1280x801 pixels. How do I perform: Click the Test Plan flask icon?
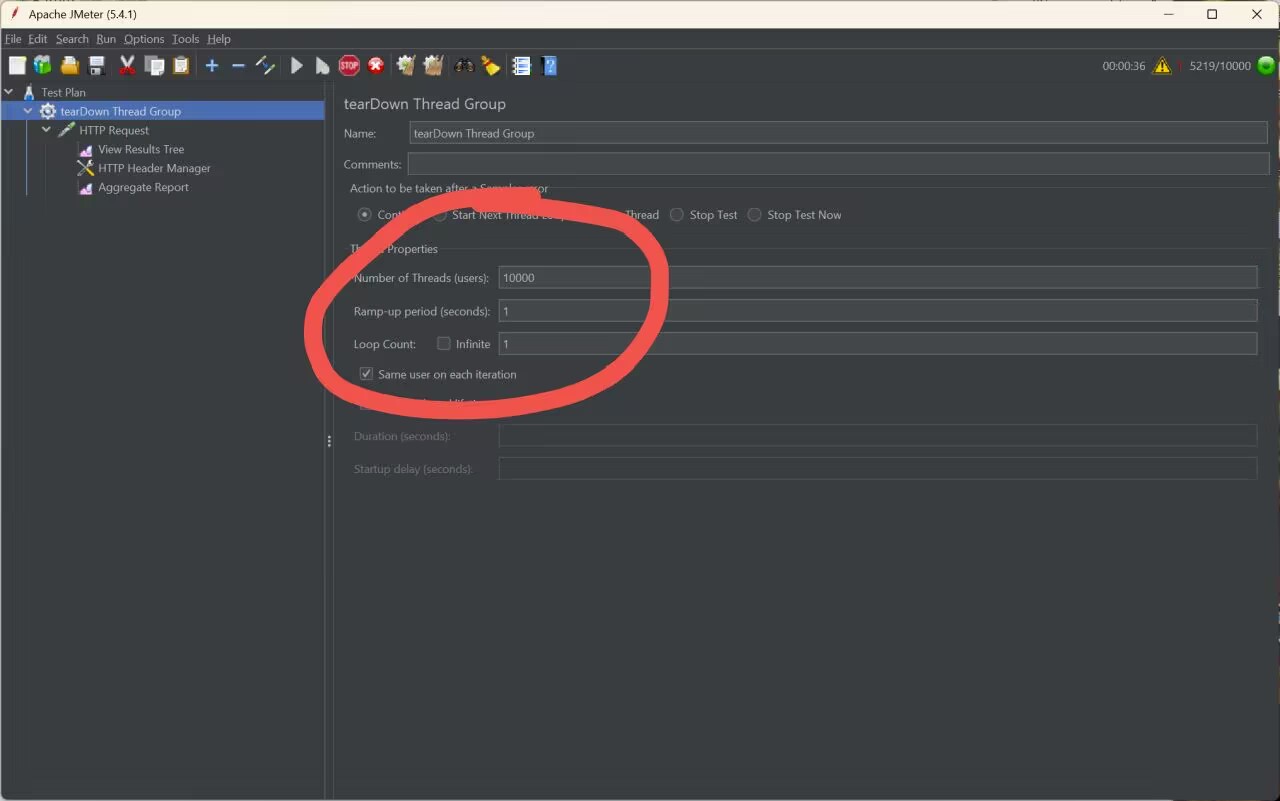pos(29,92)
